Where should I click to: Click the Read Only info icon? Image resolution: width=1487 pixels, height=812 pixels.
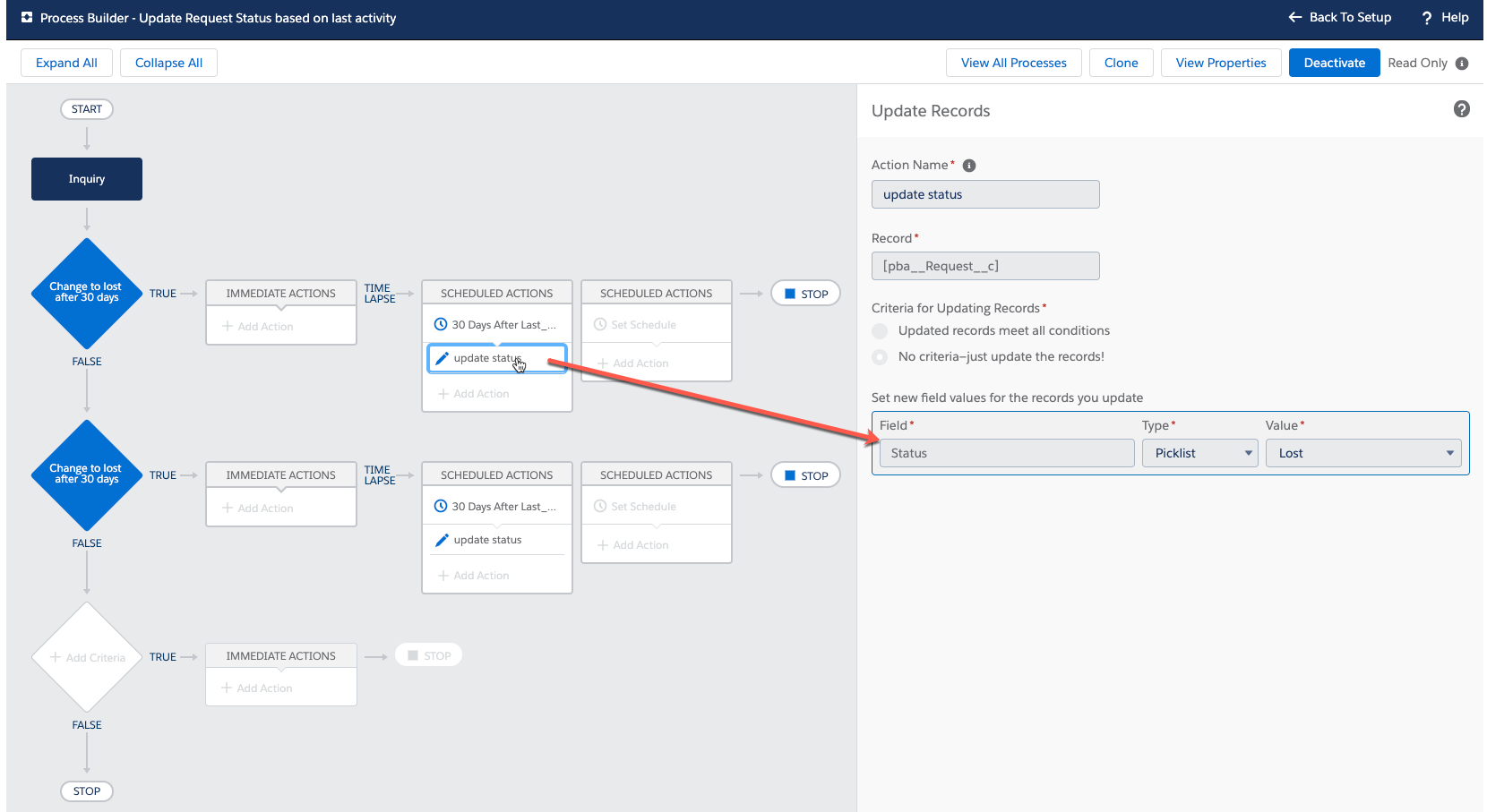(1462, 64)
